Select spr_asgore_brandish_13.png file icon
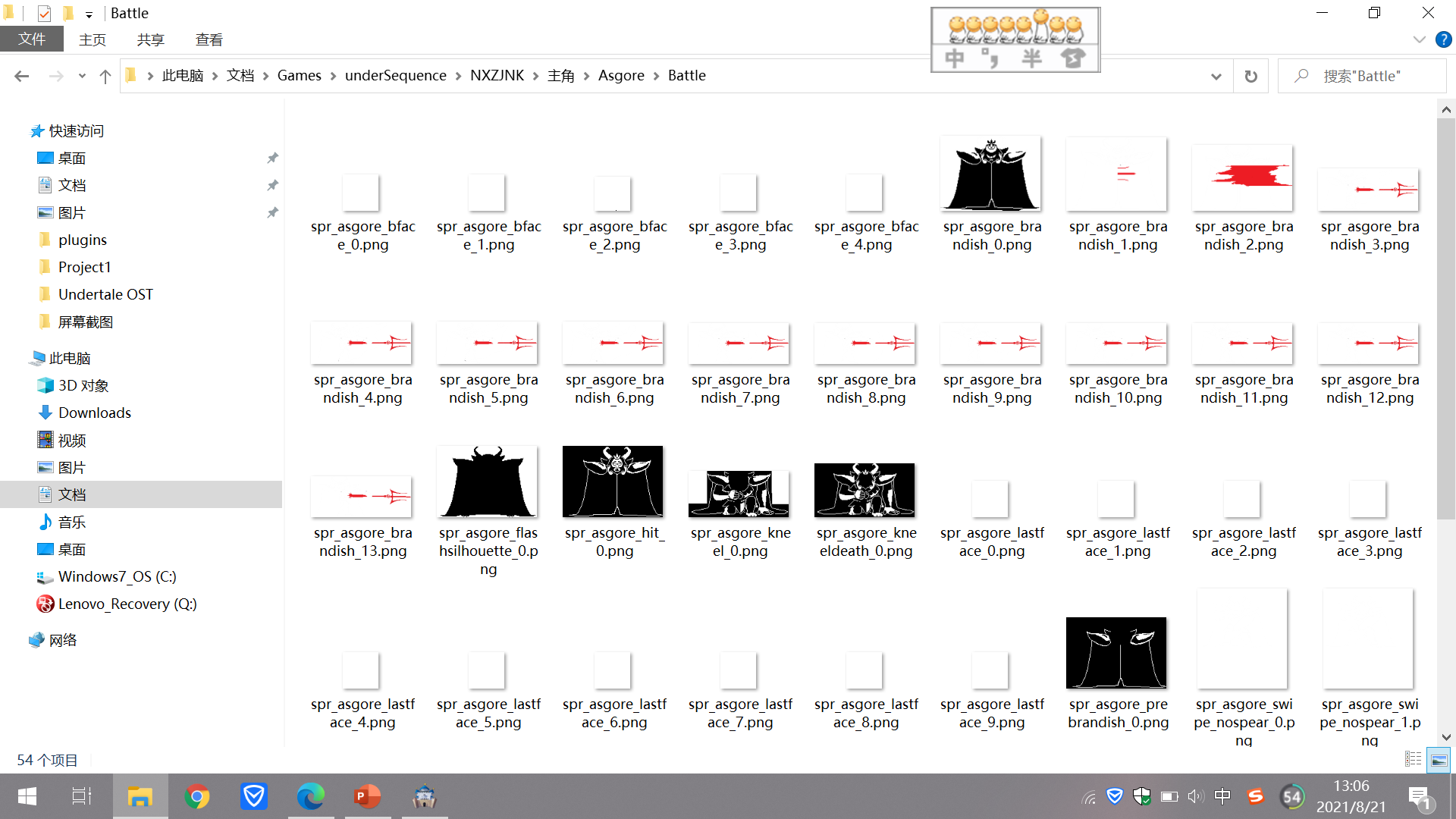 click(362, 497)
